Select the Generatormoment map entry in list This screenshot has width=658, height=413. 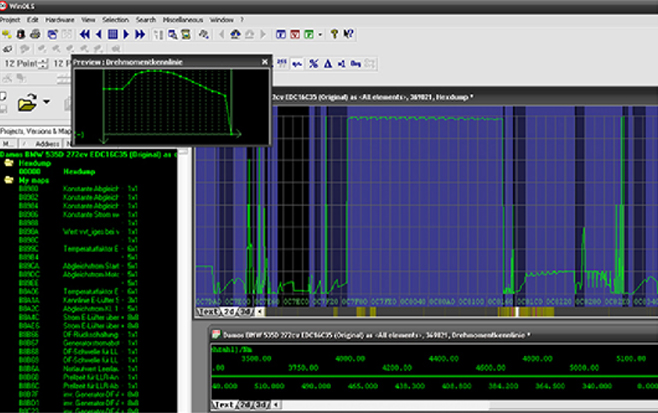(x=79, y=343)
